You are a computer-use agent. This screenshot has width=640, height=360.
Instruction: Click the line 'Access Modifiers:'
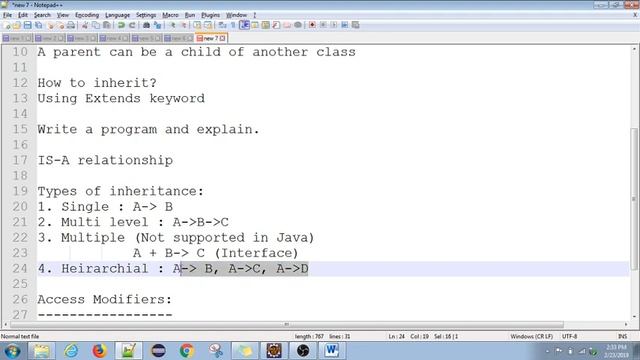[105, 299]
